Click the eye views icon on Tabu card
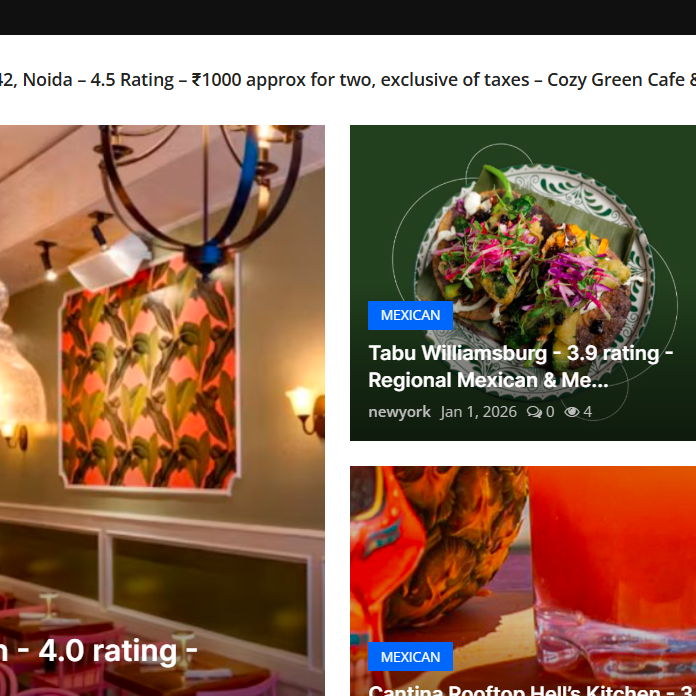 coord(572,412)
